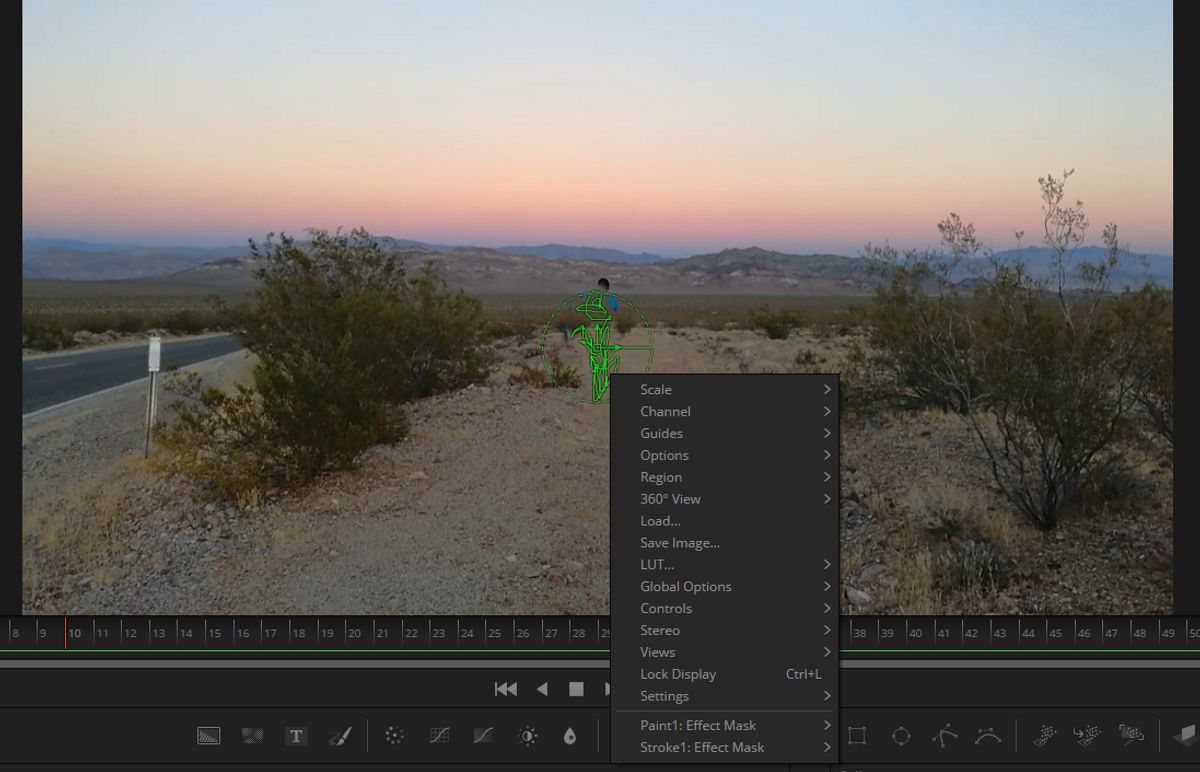1200x772 pixels.
Task: Click frame 25 on the timeline ruler
Action: (495, 632)
